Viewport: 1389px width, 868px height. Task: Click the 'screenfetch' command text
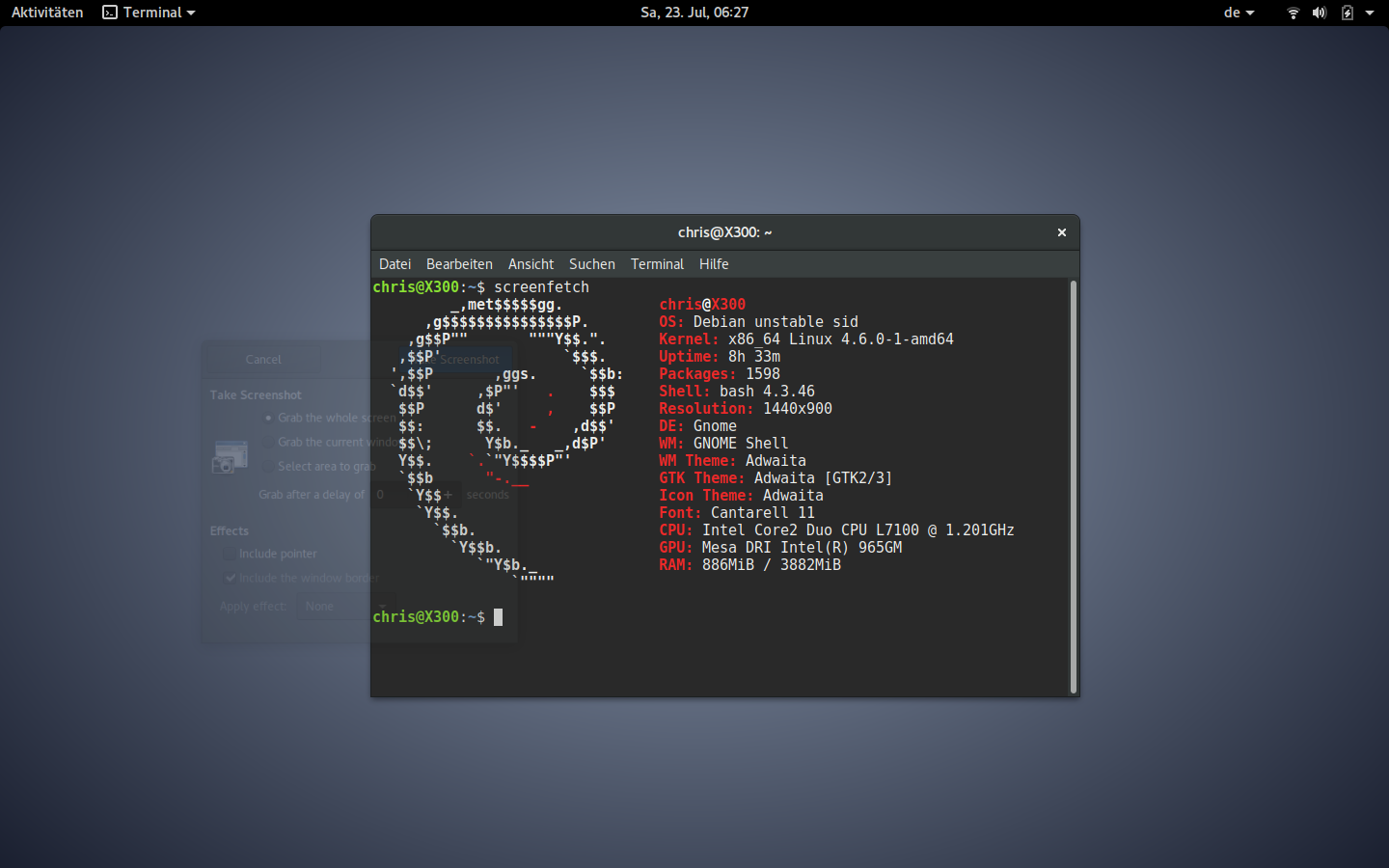(541, 287)
